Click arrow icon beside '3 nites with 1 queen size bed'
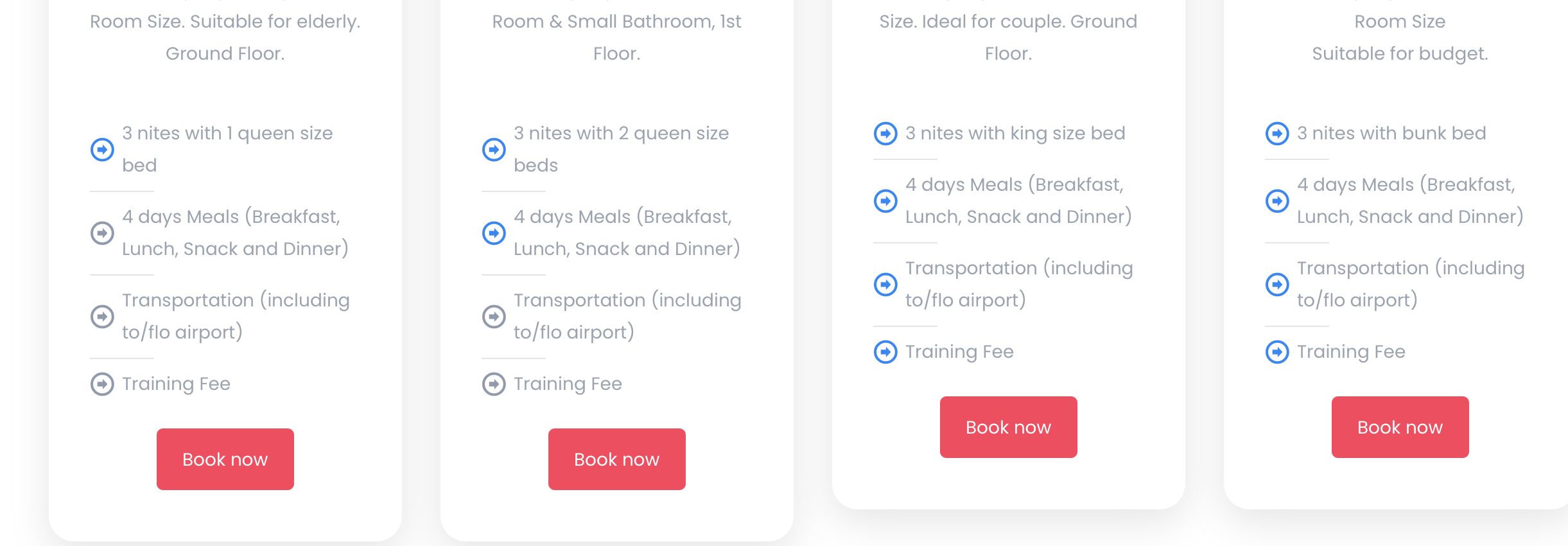The width and height of the screenshot is (1568, 546). tap(102, 150)
